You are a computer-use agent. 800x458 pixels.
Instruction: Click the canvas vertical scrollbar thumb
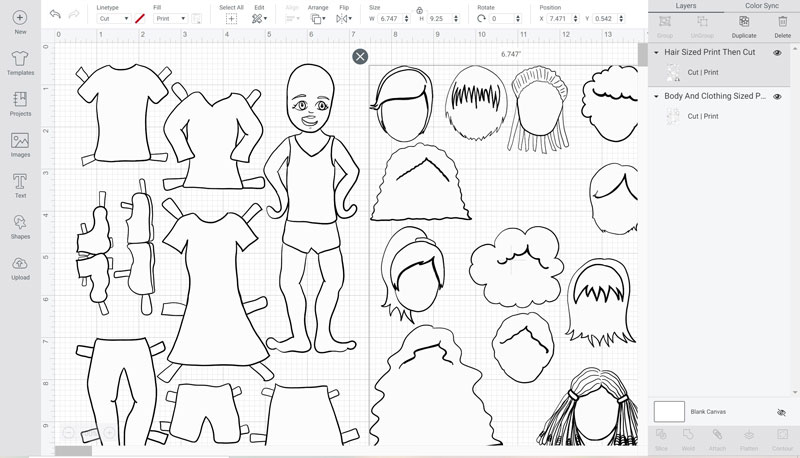(642, 55)
